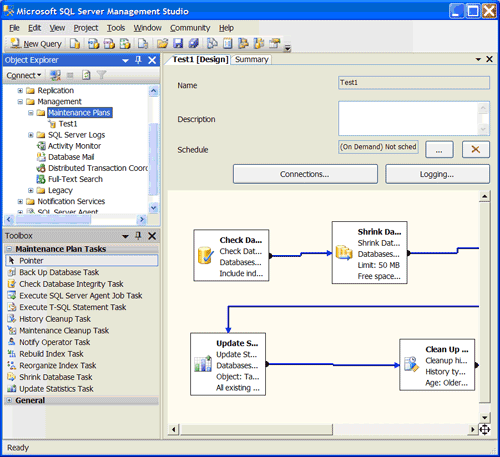
Task: Open the Connect dropdown in Object Explorer
Action: 23,75
